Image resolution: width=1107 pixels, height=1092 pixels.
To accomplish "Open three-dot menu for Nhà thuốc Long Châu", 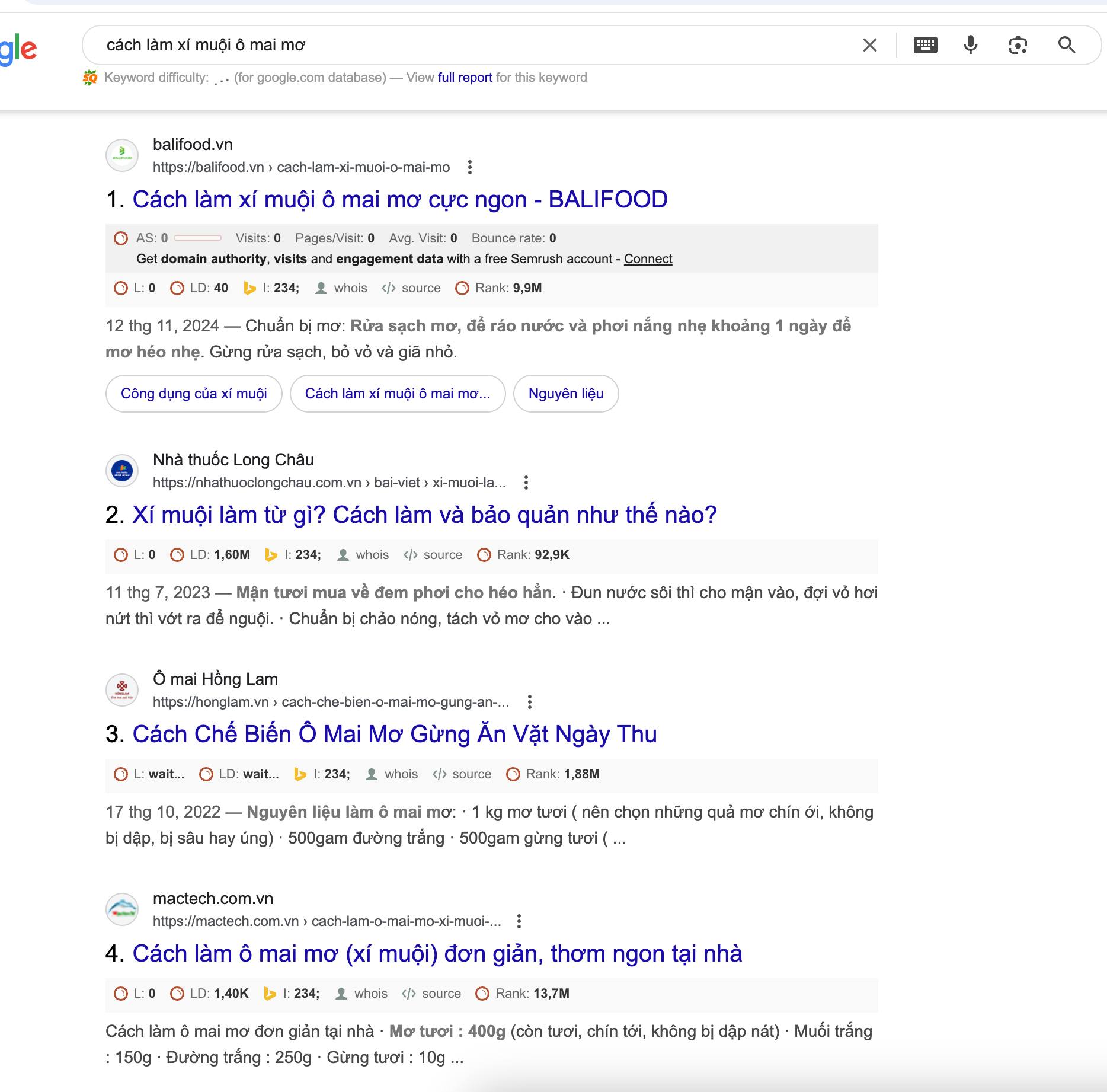I will pos(526,483).
